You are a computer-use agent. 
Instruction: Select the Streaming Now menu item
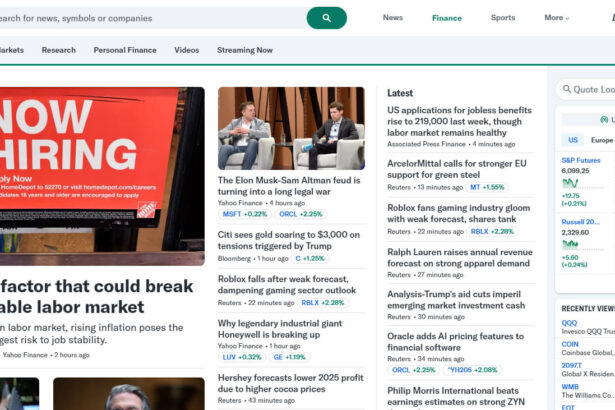(x=245, y=50)
